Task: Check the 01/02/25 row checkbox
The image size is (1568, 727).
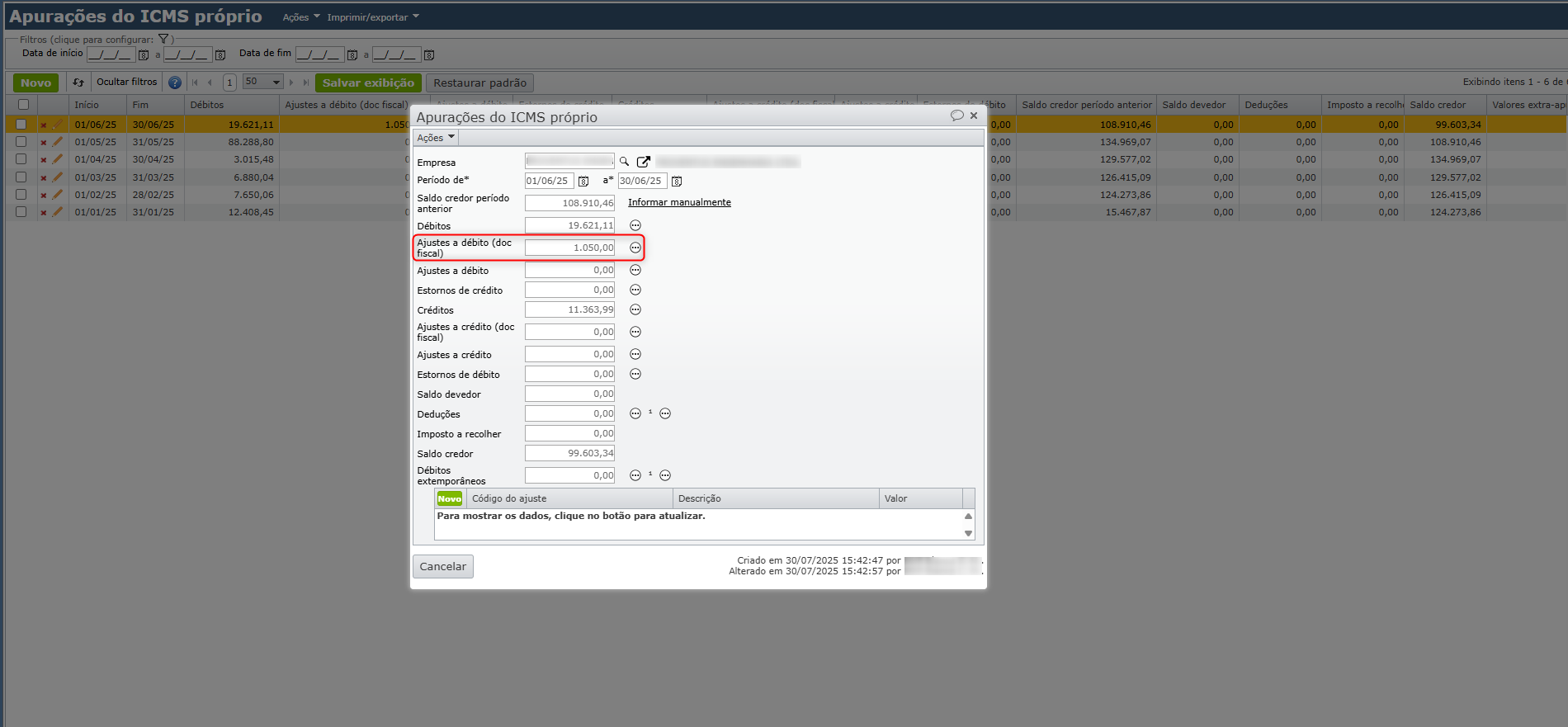Action: click(21, 195)
